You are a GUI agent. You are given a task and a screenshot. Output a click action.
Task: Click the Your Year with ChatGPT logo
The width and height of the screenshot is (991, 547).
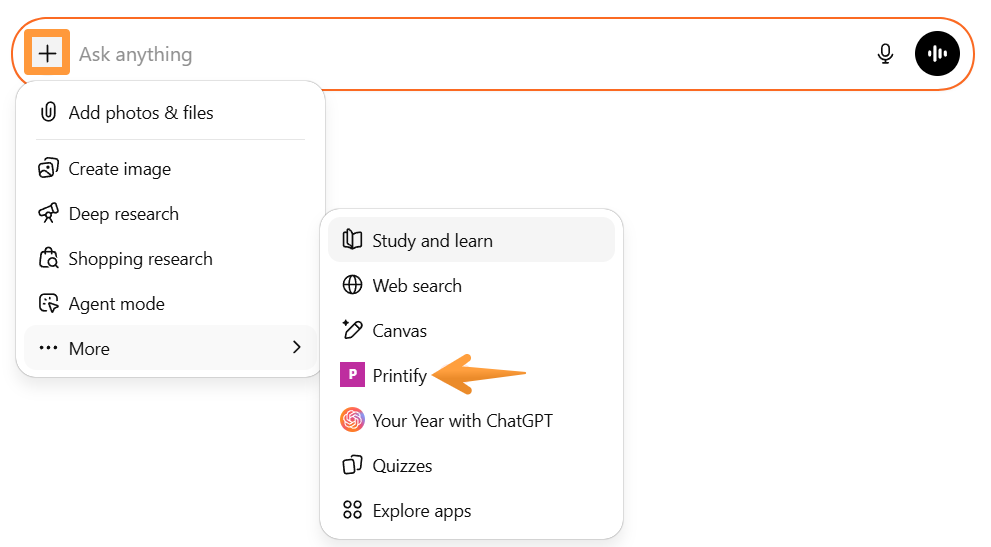[x=352, y=419]
